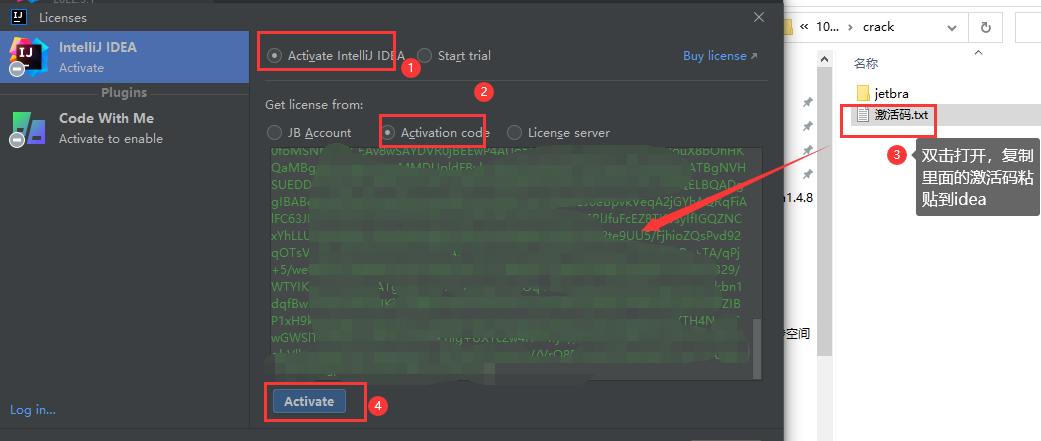1041x441 pixels.
Task: Click the 名称 column header in Explorer
Action: 866,64
